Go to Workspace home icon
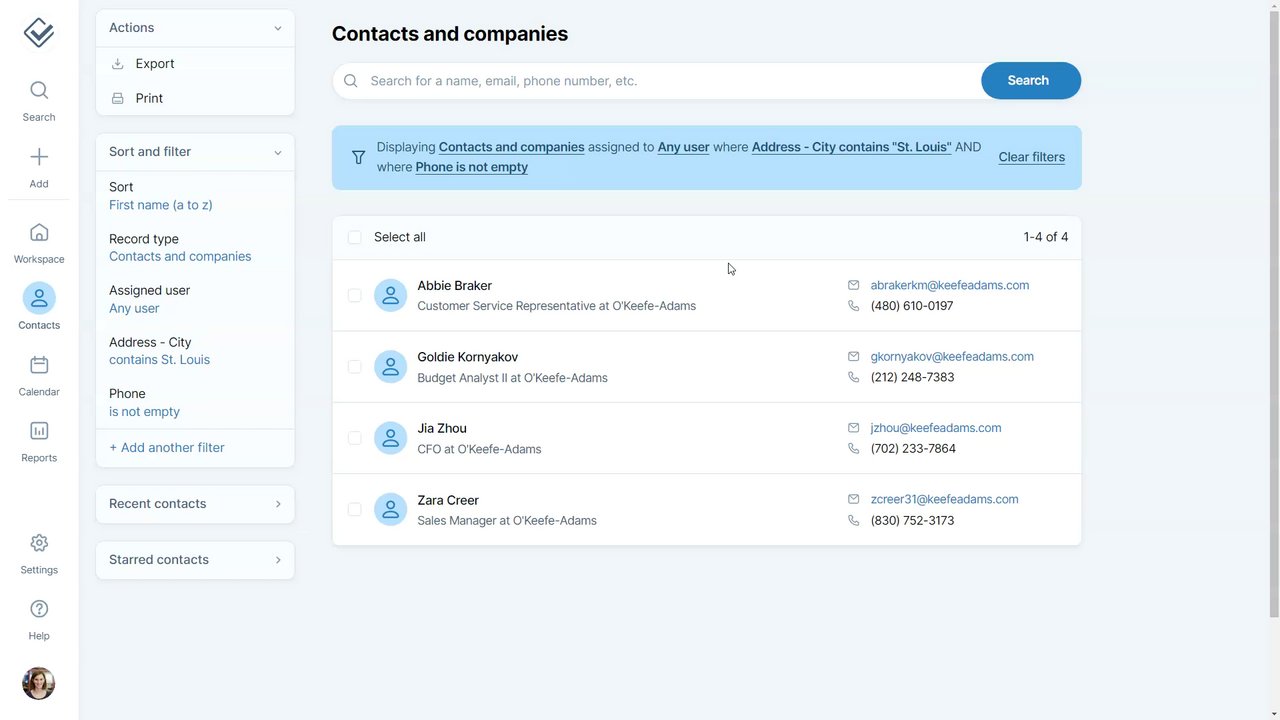The image size is (1280, 720). [x=39, y=233]
